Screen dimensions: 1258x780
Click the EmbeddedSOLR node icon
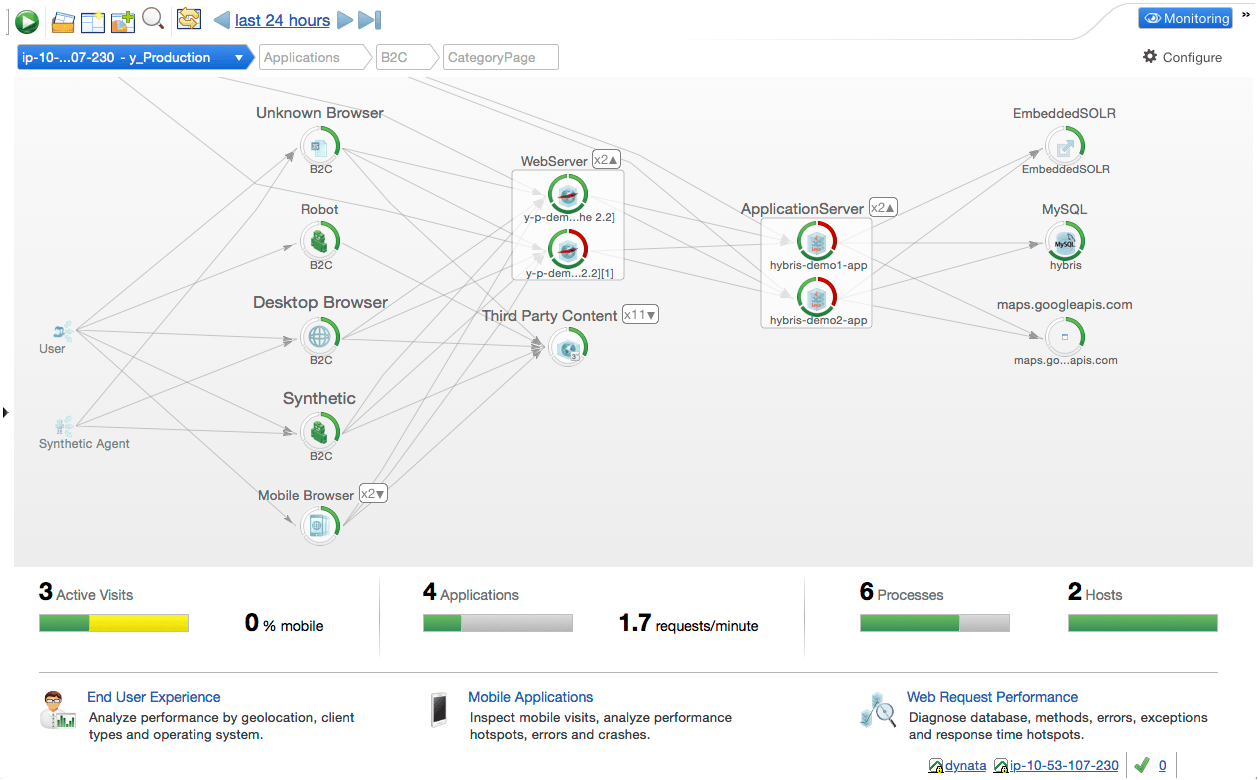tap(1065, 147)
